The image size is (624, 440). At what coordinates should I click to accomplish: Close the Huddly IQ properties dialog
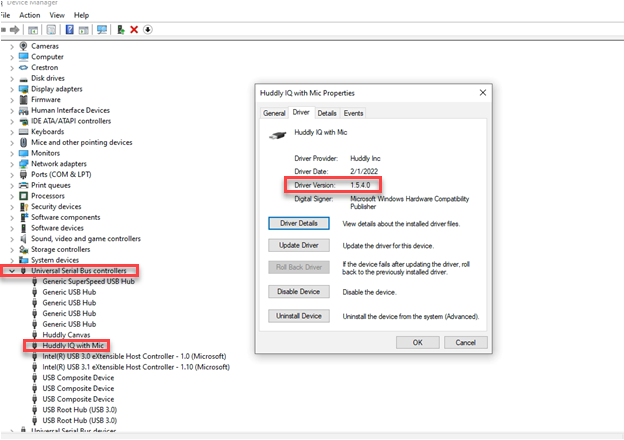coord(482,92)
